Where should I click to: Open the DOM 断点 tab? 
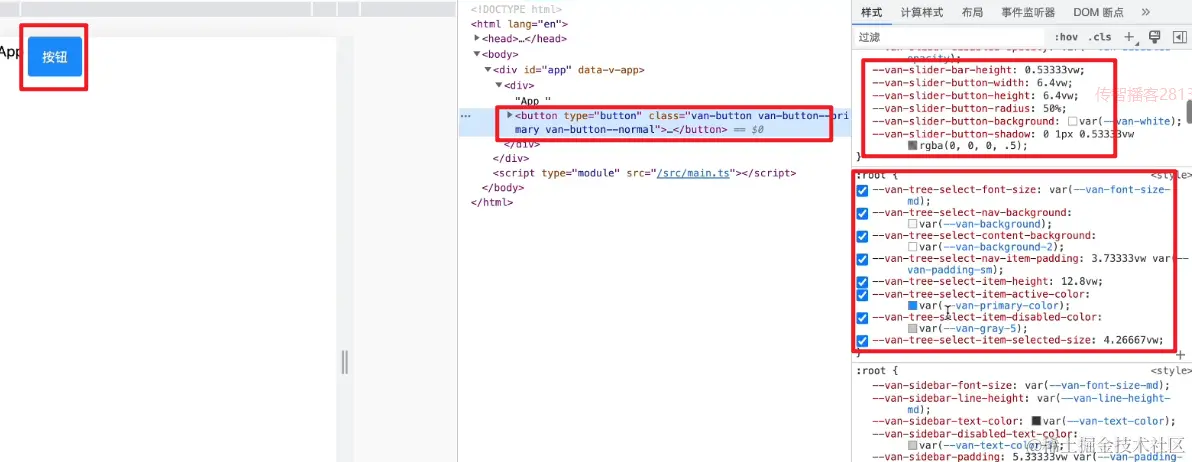[x=1098, y=13]
